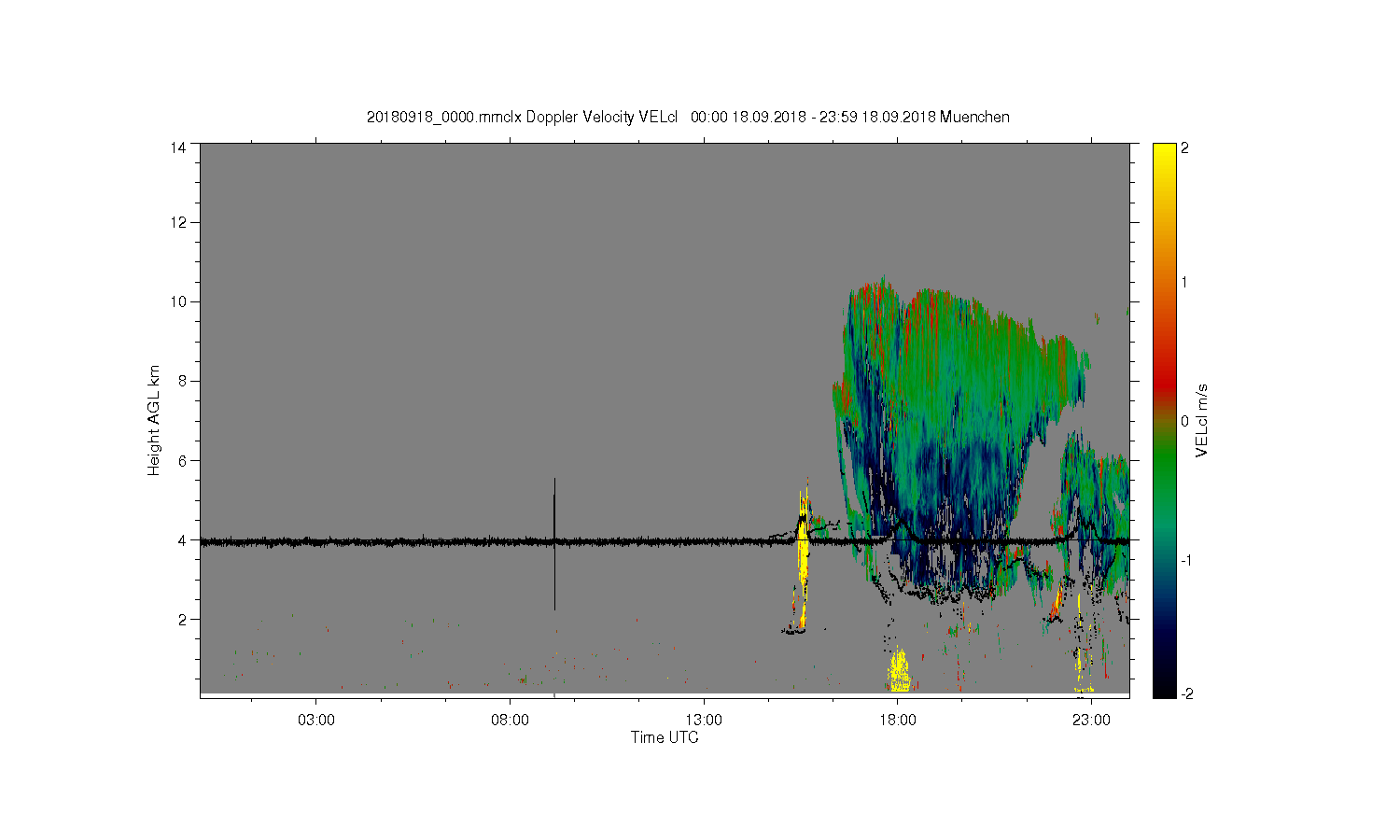The image size is (1400, 840).
Task: Click height tick label 8
Action: pos(182,381)
